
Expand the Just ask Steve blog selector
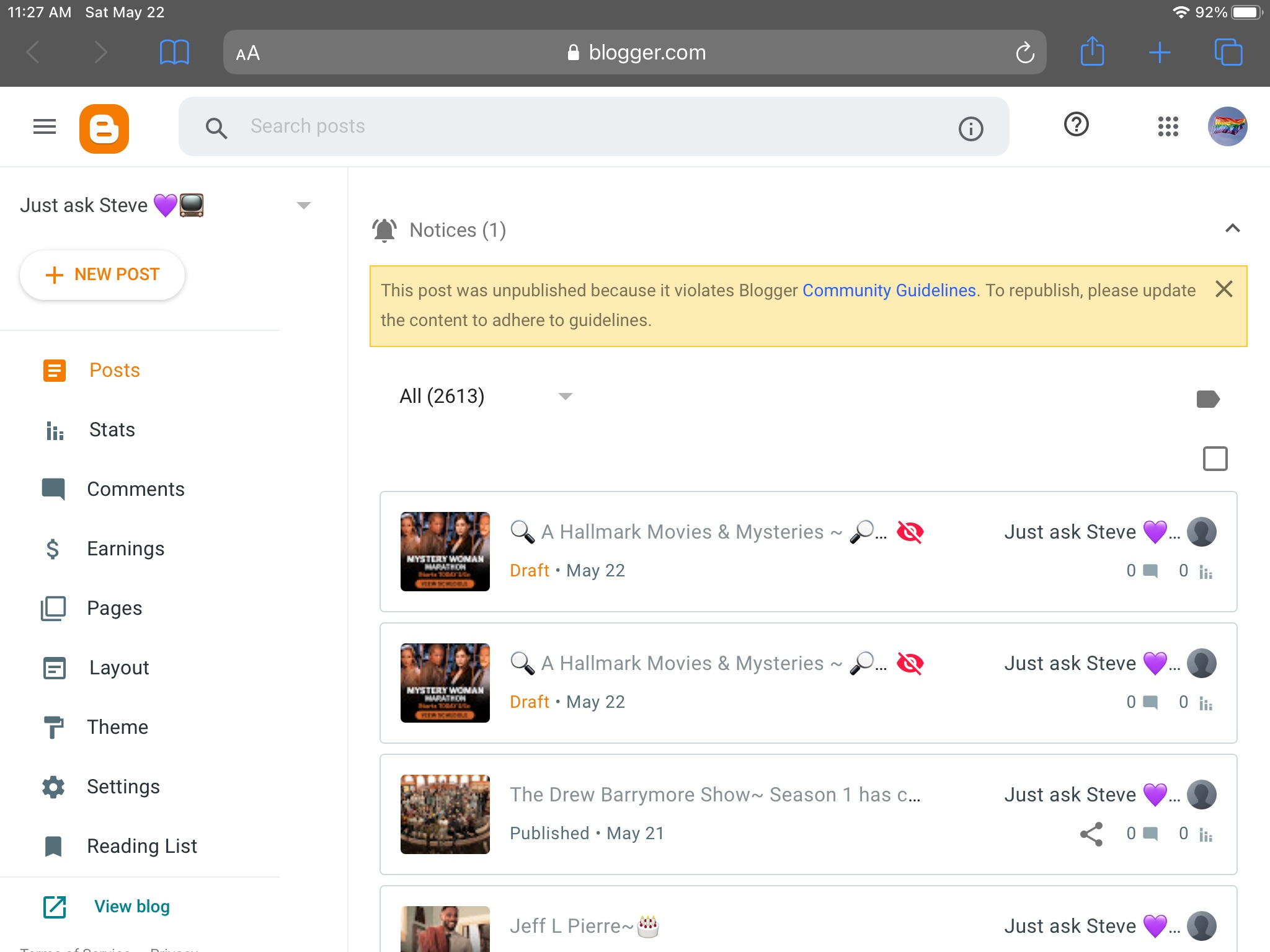pyautogui.click(x=303, y=205)
